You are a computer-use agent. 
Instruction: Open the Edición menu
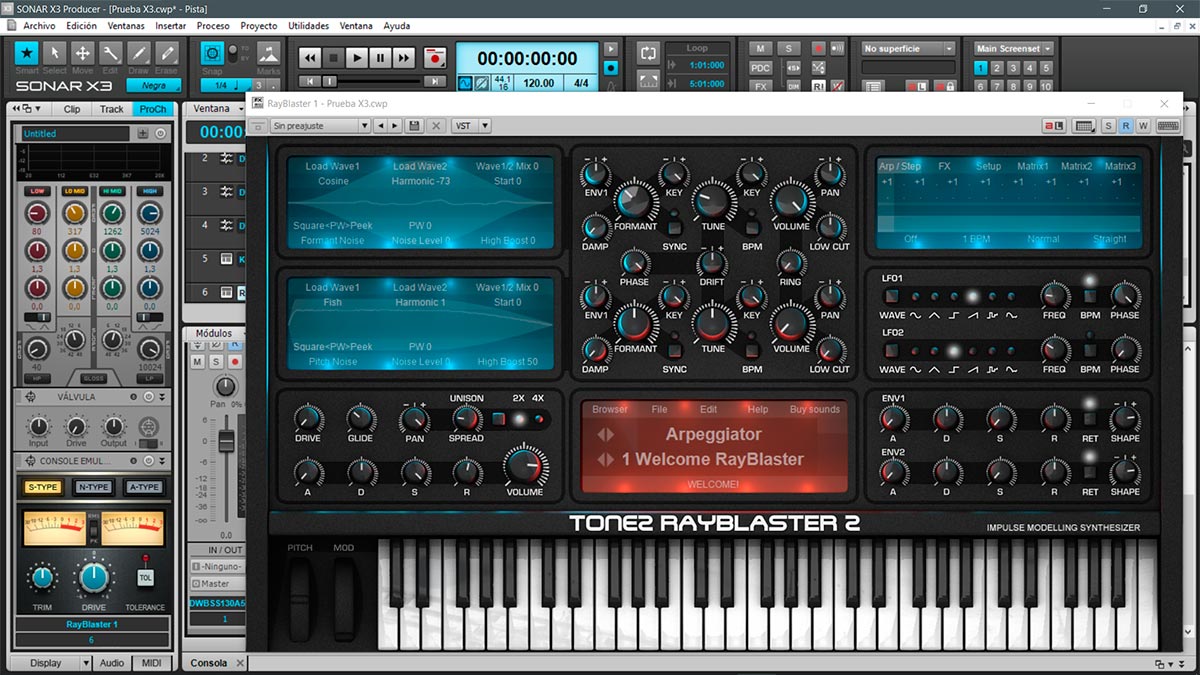(x=81, y=25)
